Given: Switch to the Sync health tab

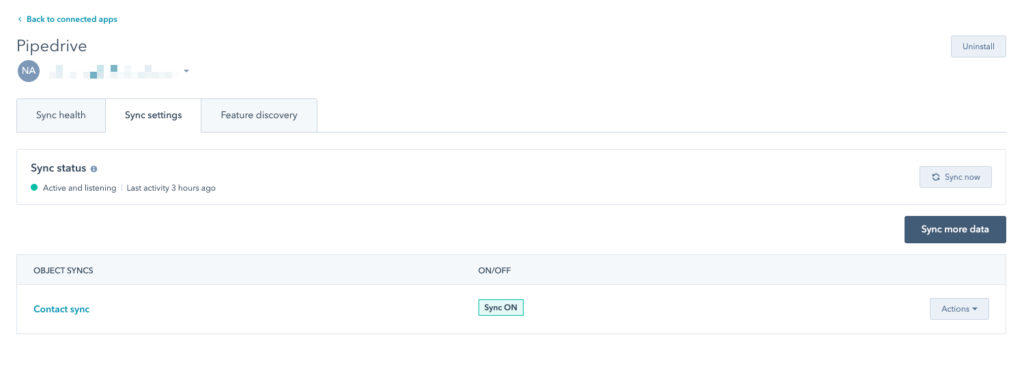Looking at the screenshot, I should 61,116.
